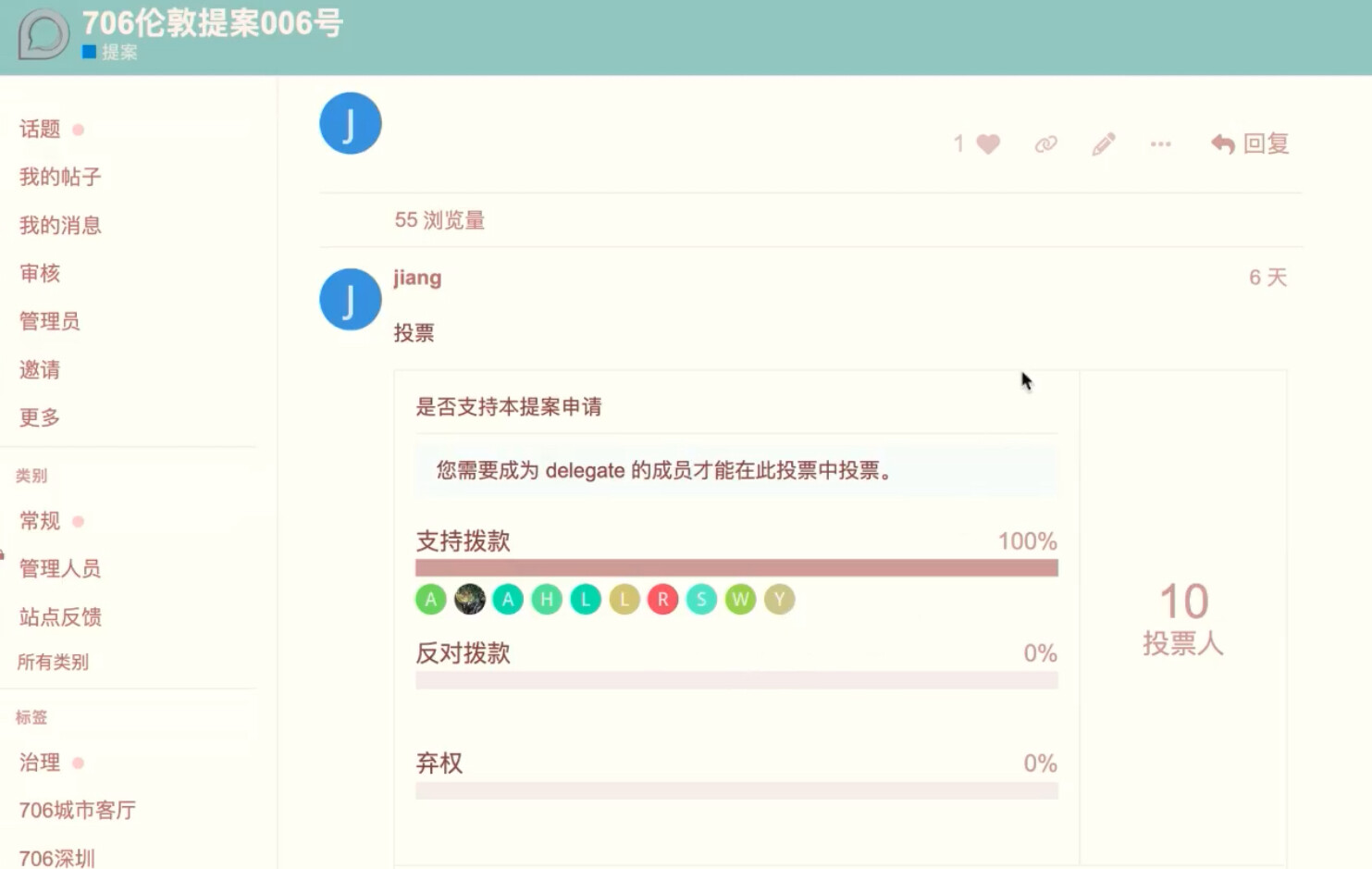
Task: Expand the 更多 sidebar menu
Action: [40, 417]
